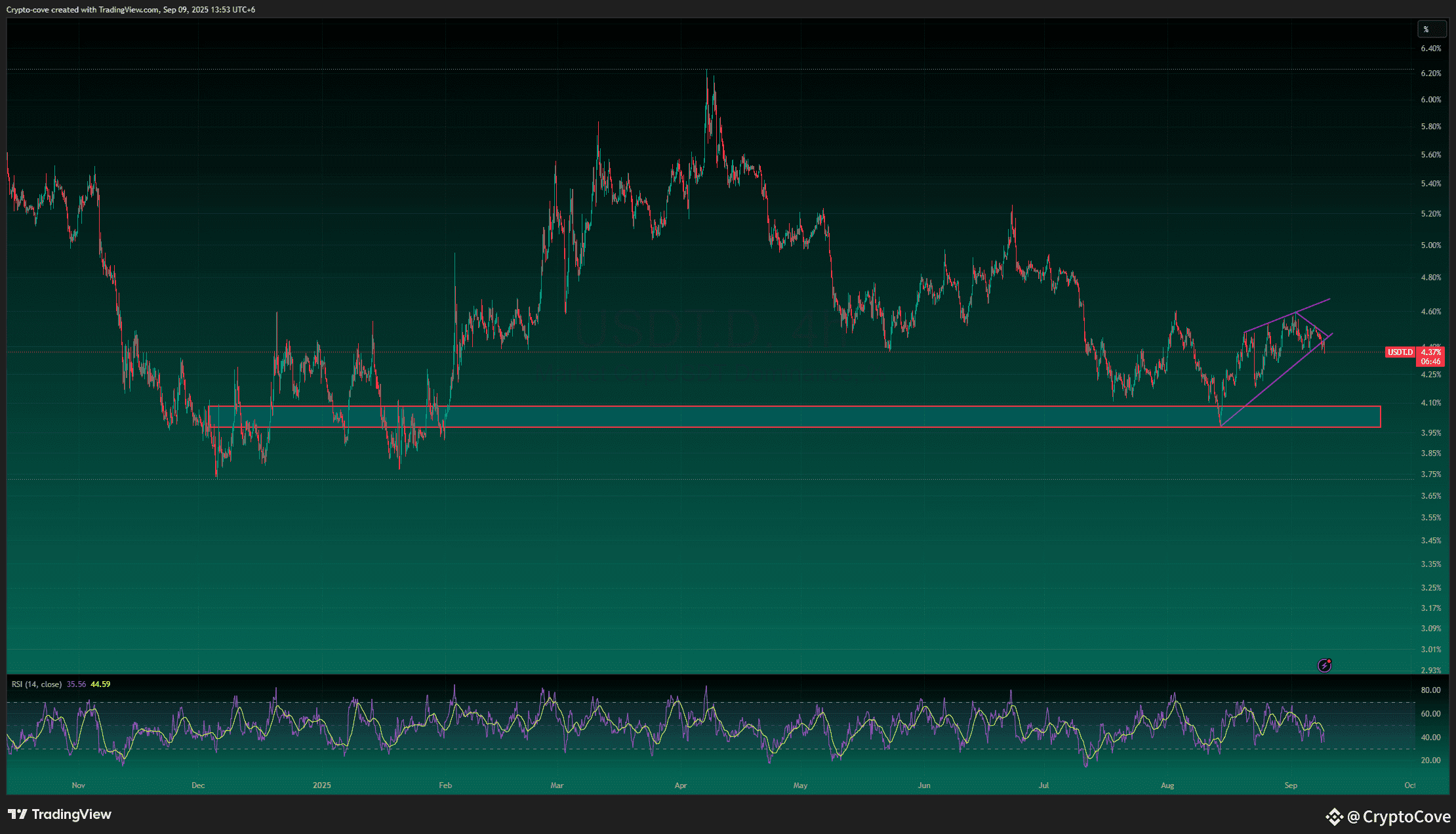Click the RSI value 35.56
Image resolution: width=1456 pixels, height=834 pixels.
tap(76, 684)
